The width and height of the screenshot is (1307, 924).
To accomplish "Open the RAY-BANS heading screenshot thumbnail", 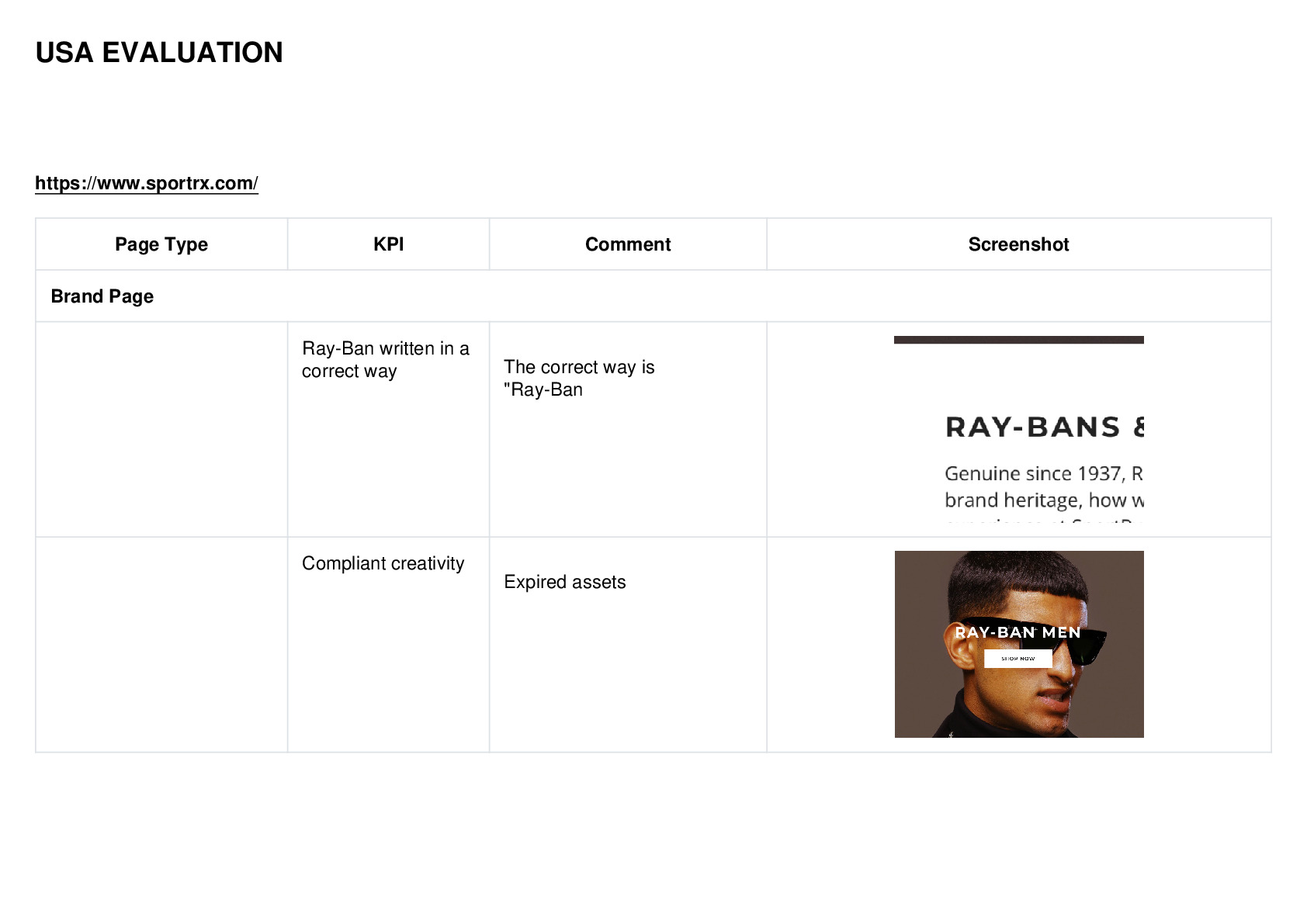I will [x=1019, y=429].
